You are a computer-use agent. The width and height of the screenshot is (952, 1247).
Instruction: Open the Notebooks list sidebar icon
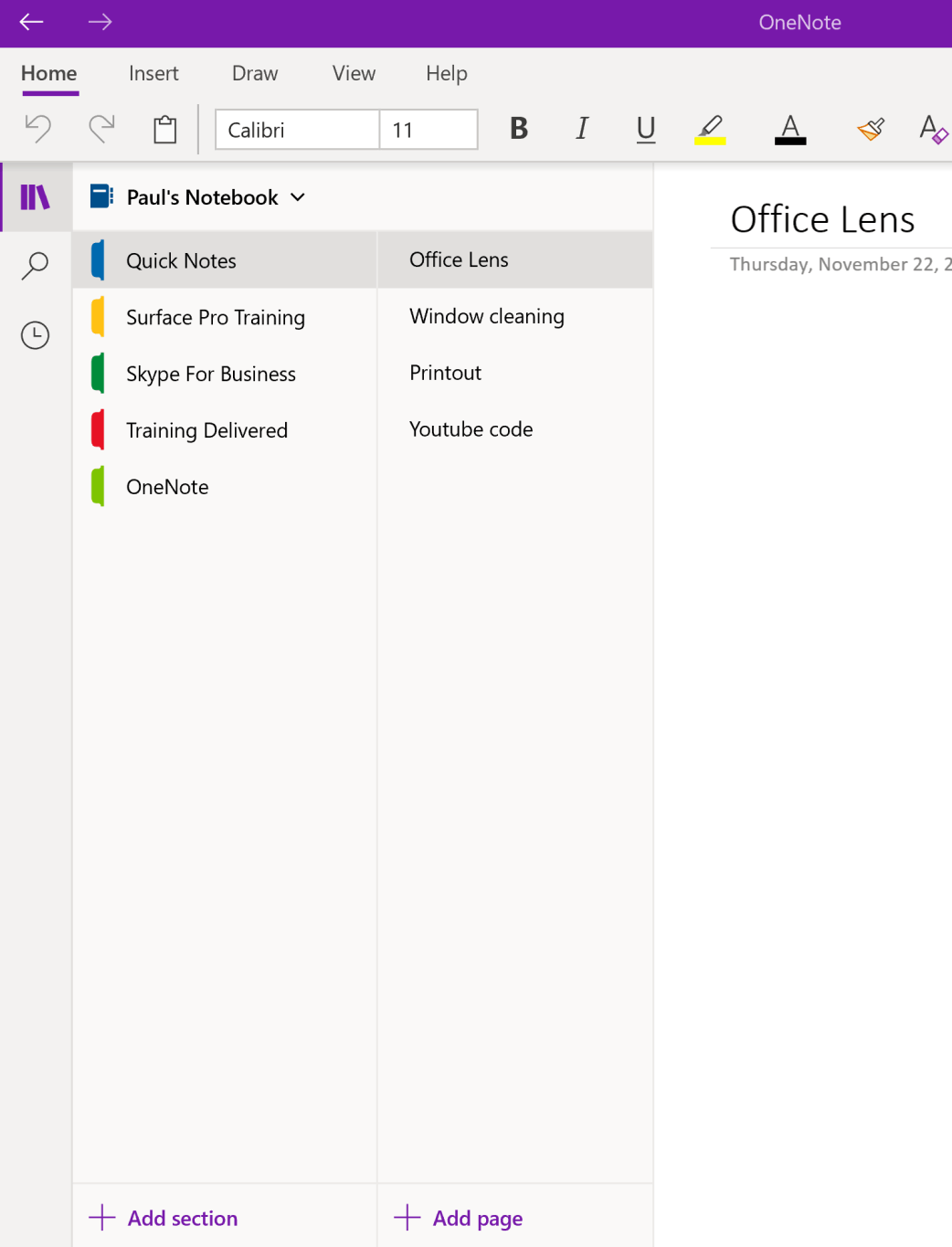tap(36, 196)
